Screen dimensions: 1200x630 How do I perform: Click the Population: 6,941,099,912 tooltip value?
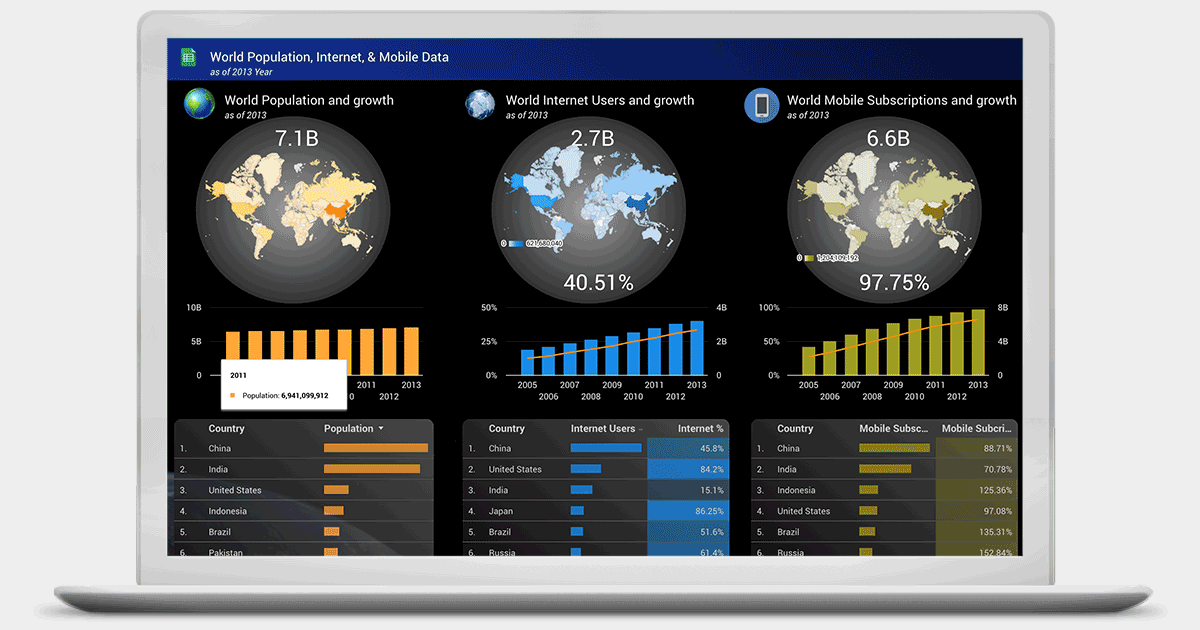coord(285,396)
